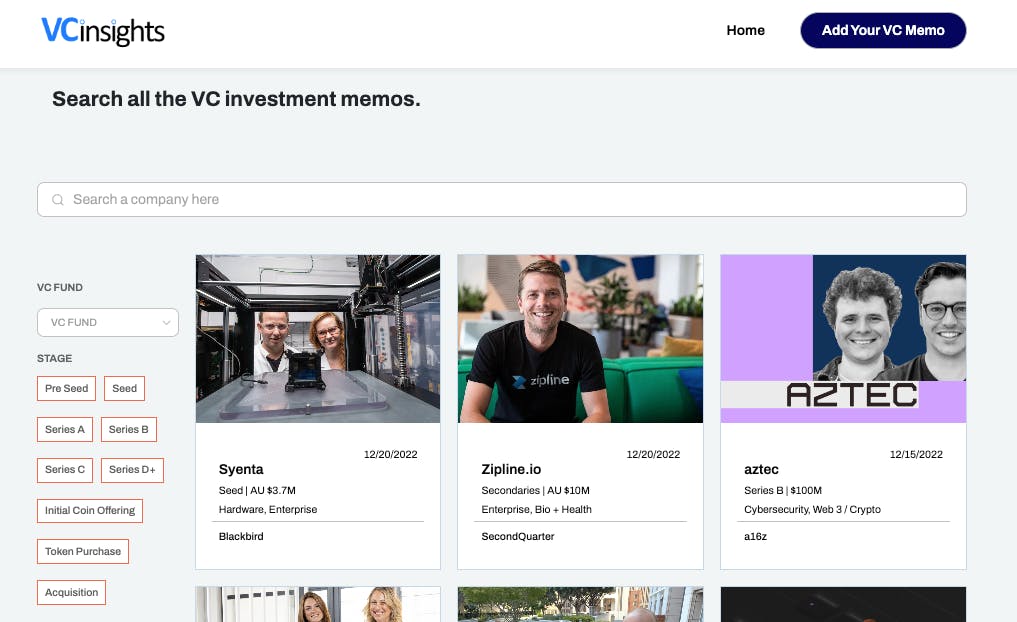The height and width of the screenshot is (622, 1017).
Task: Toggle the Series C stage filter
Action: click(x=65, y=470)
